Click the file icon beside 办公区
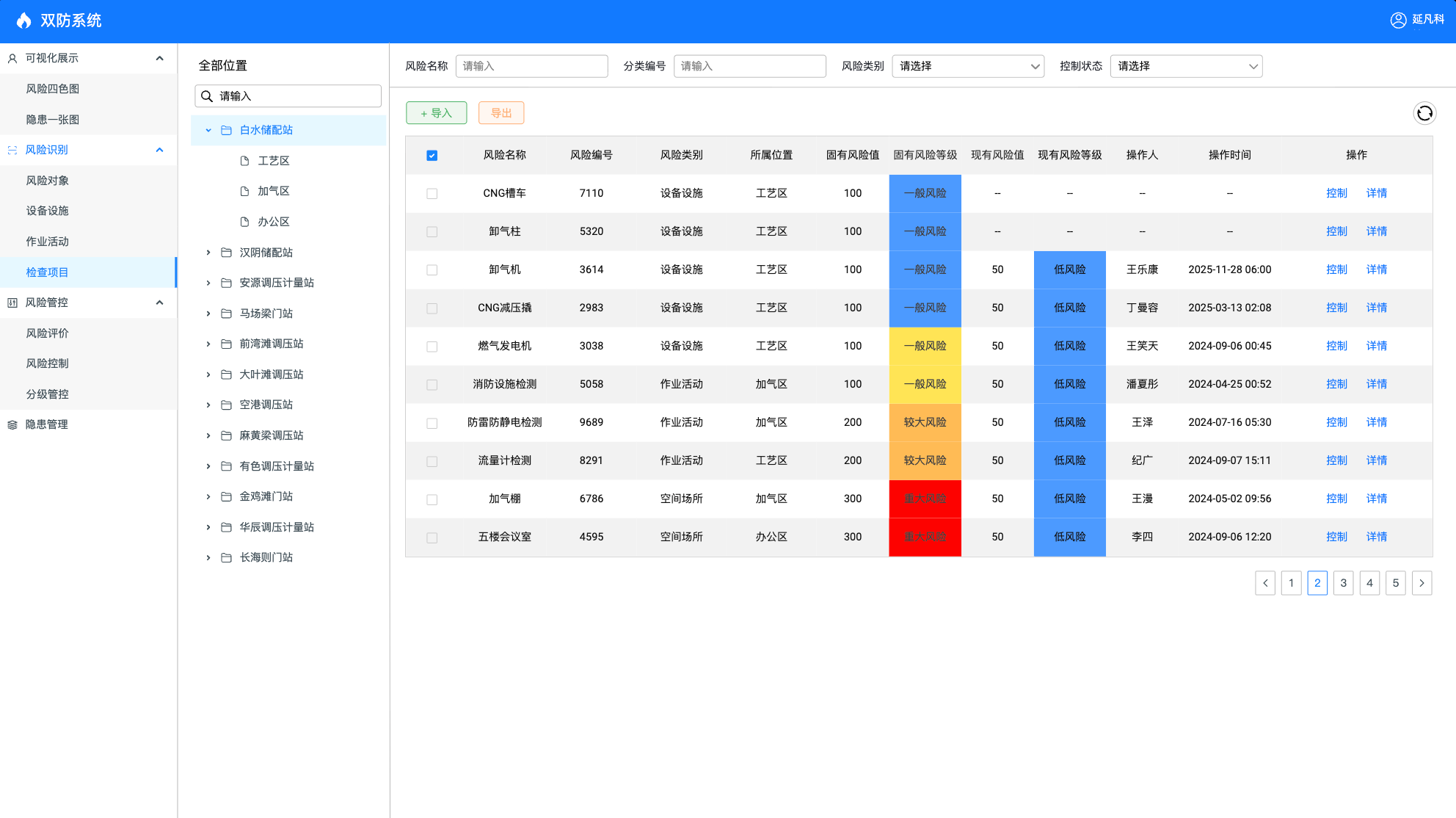Viewport: 1456px width, 818px height. click(x=244, y=222)
